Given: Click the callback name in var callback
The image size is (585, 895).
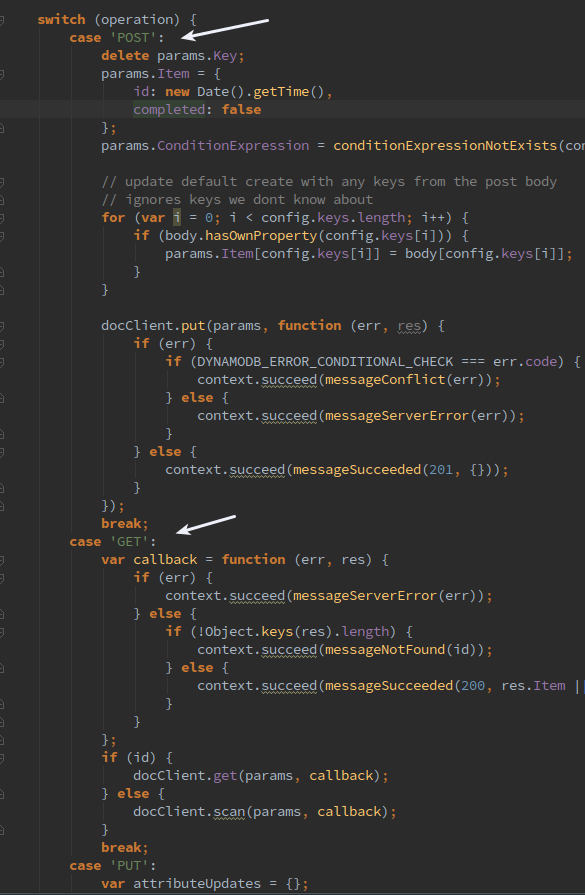Looking at the screenshot, I should tap(165, 560).
